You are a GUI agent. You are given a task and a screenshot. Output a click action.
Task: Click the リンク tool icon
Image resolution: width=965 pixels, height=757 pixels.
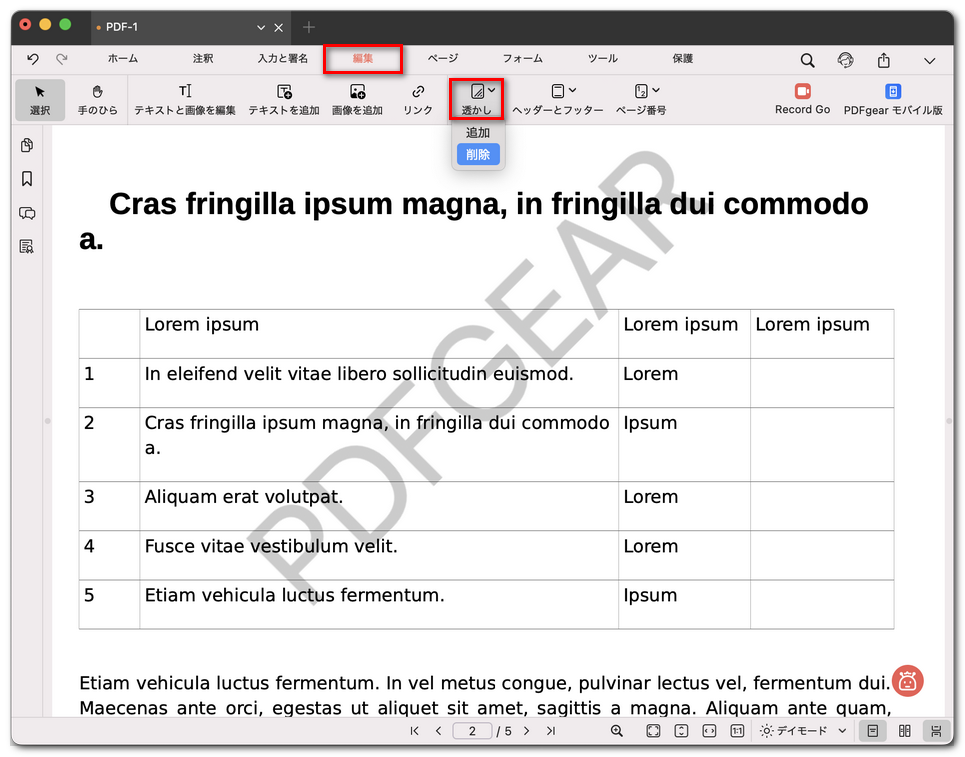coord(418,92)
